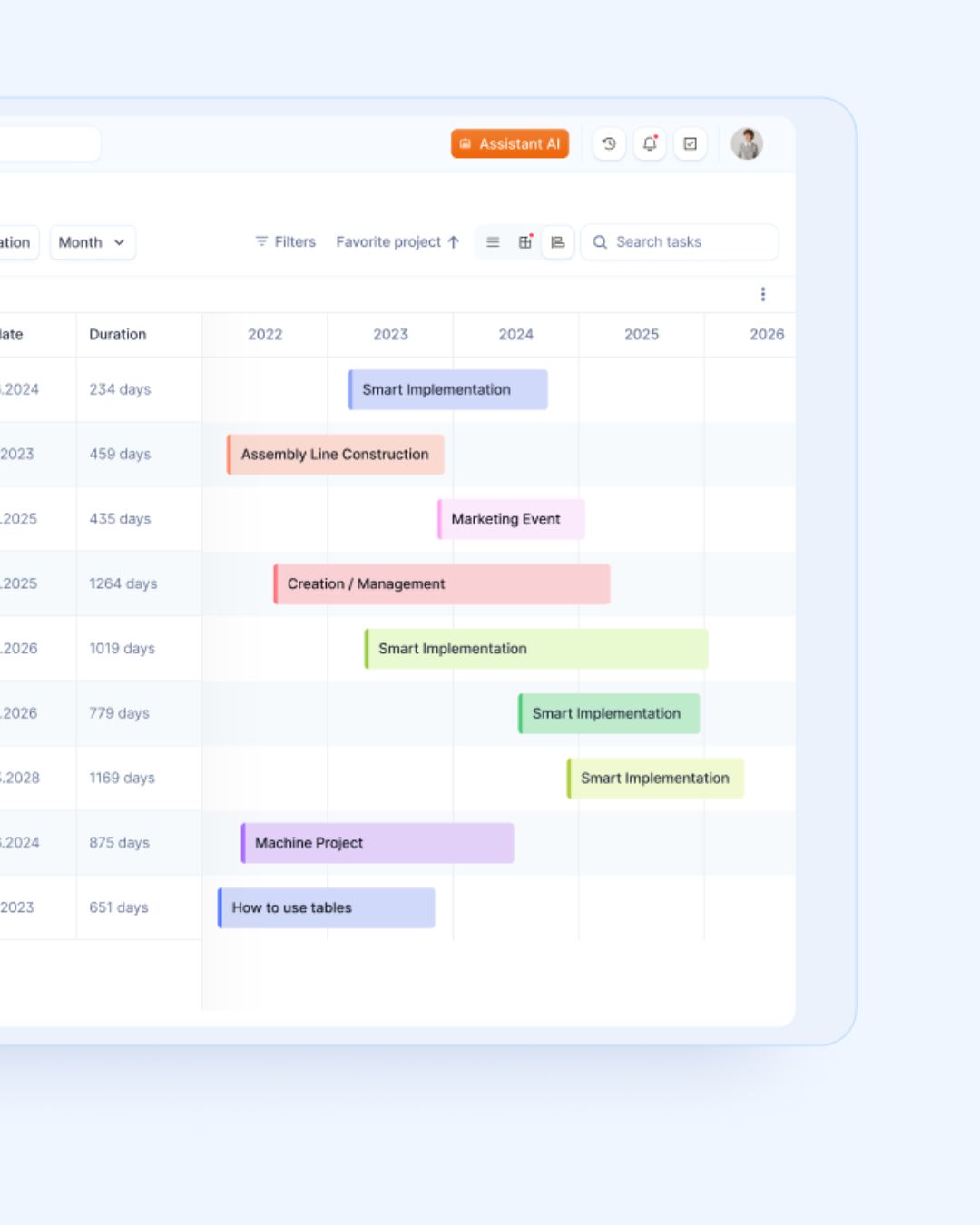Open the user profile avatar
Viewport: 980px width, 1225px height.
pos(747,143)
